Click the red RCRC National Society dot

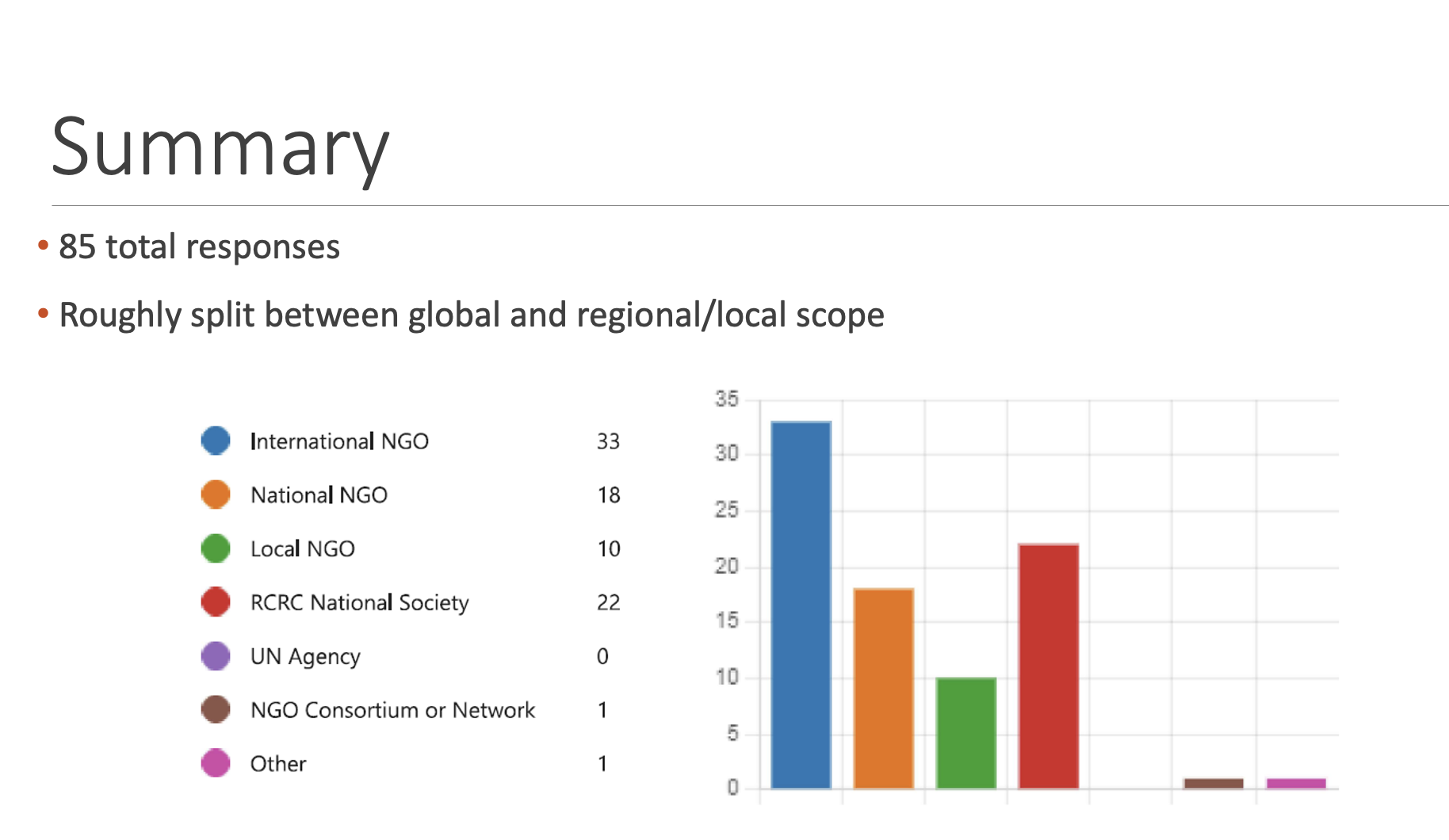pos(216,602)
